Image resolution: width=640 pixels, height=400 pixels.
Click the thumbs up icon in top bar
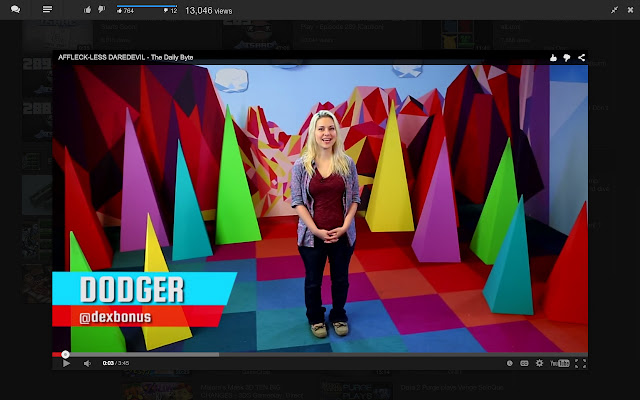tap(88, 10)
